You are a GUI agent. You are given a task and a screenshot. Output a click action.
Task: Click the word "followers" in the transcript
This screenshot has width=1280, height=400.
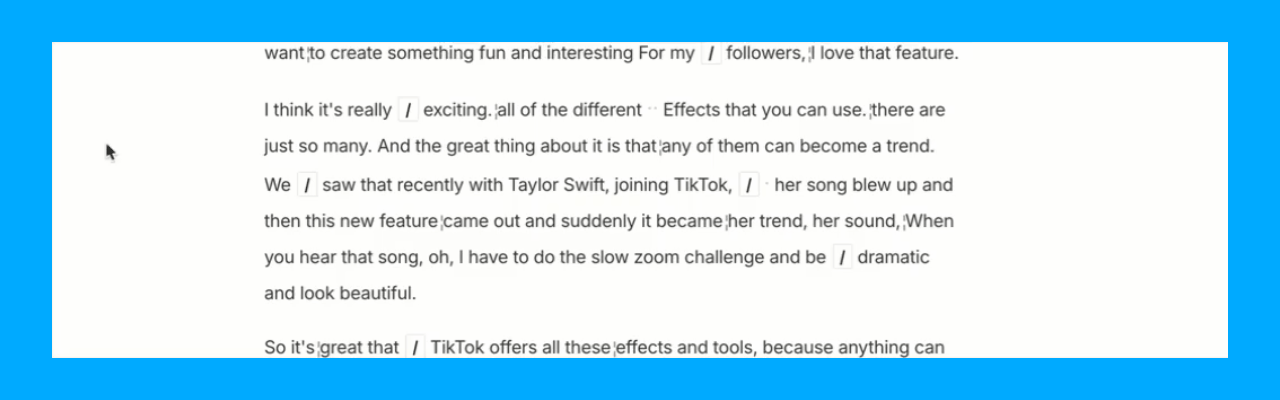click(765, 54)
